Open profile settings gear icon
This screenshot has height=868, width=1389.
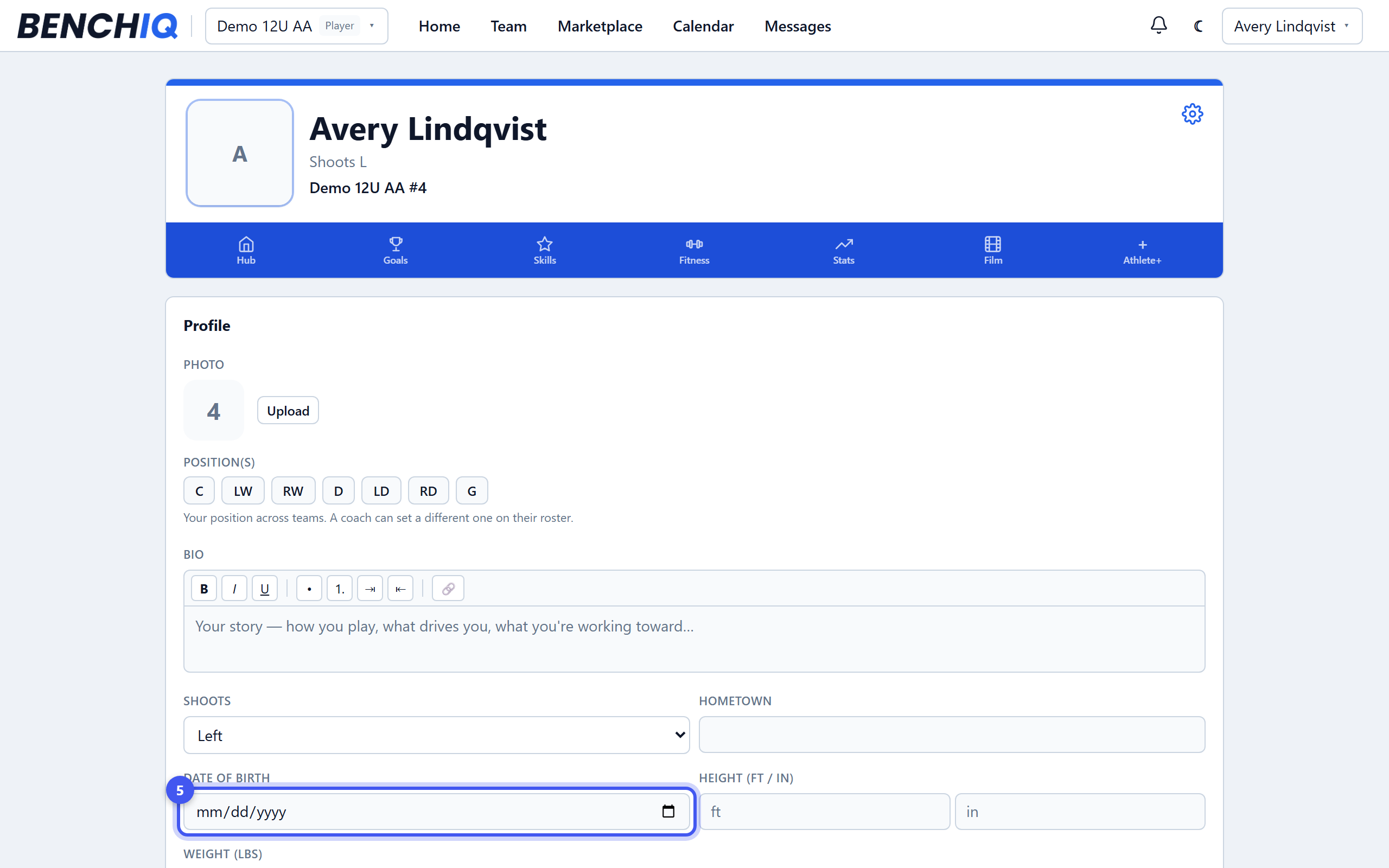coord(1192,114)
